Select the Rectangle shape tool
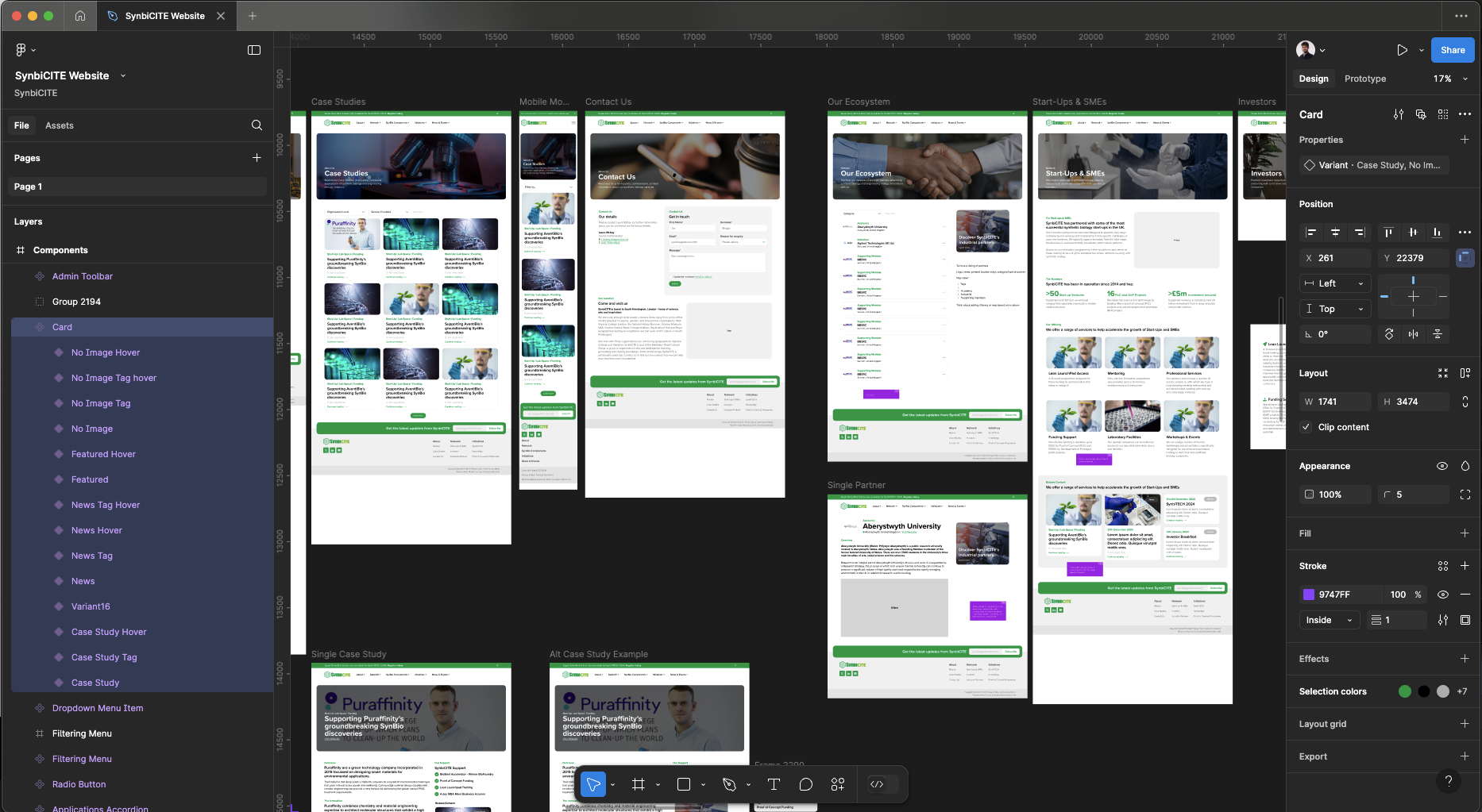 [x=683, y=784]
